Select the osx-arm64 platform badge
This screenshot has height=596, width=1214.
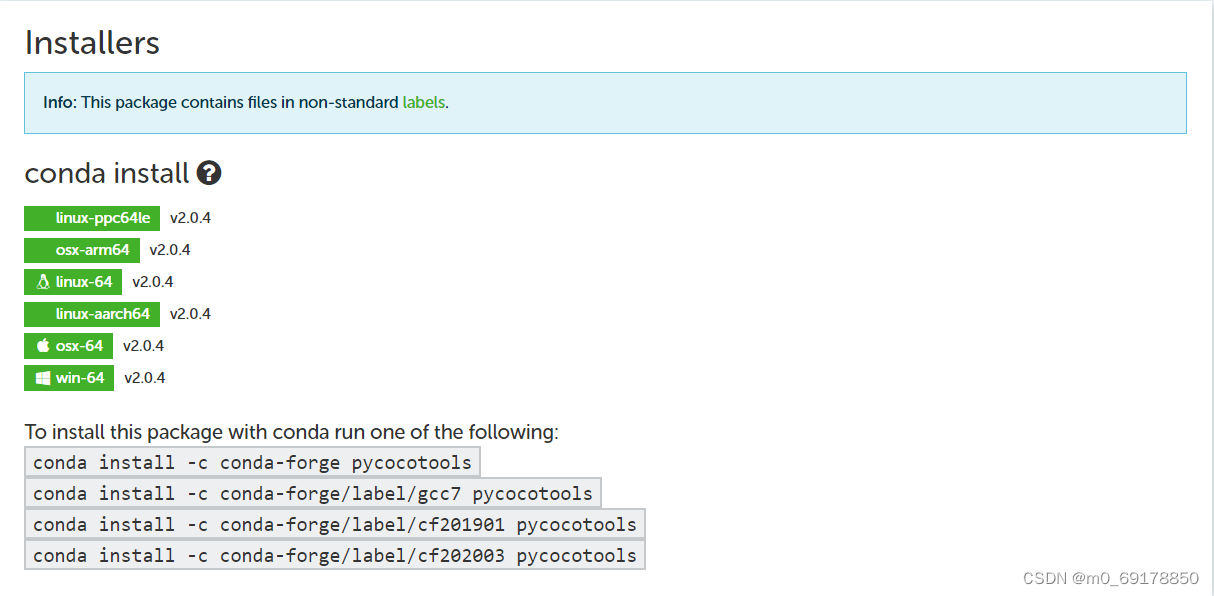(x=81, y=250)
